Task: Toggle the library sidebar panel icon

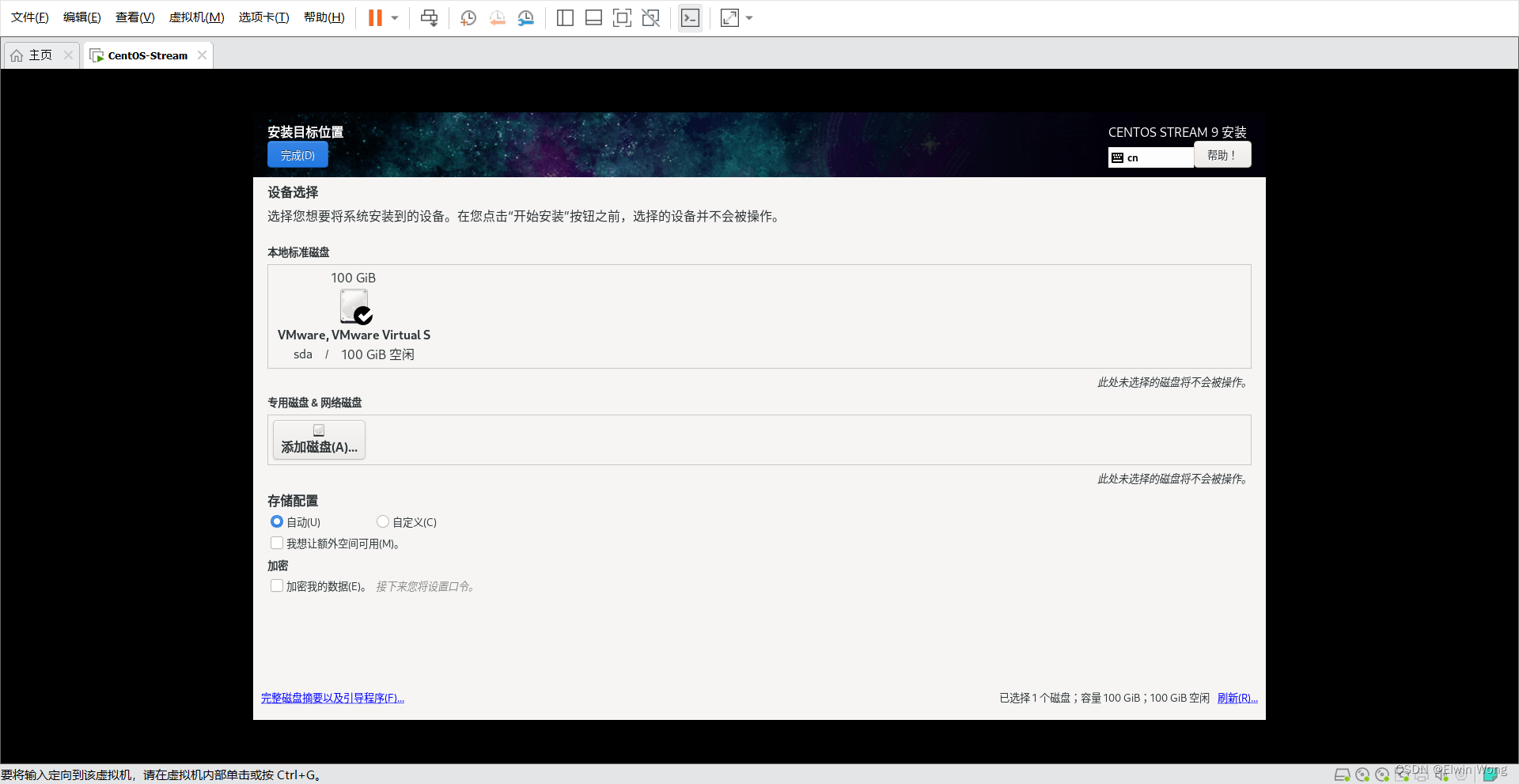Action: [565, 17]
